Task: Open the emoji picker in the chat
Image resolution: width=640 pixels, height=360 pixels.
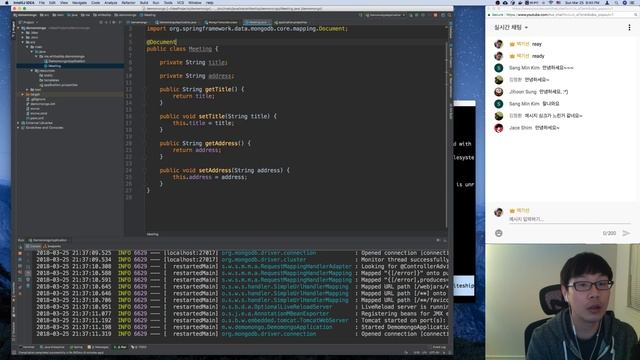Action: pyautogui.click(x=499, y=233)
